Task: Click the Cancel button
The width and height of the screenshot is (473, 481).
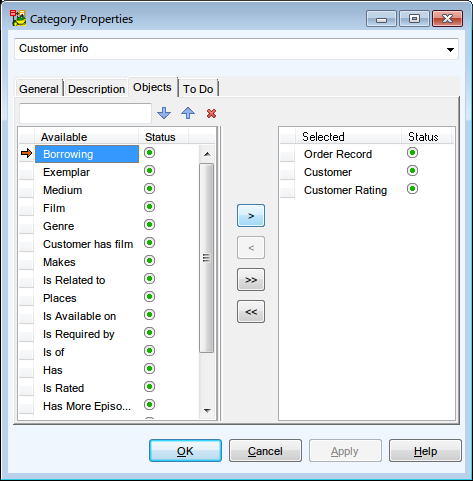Action: click(265, 451)
